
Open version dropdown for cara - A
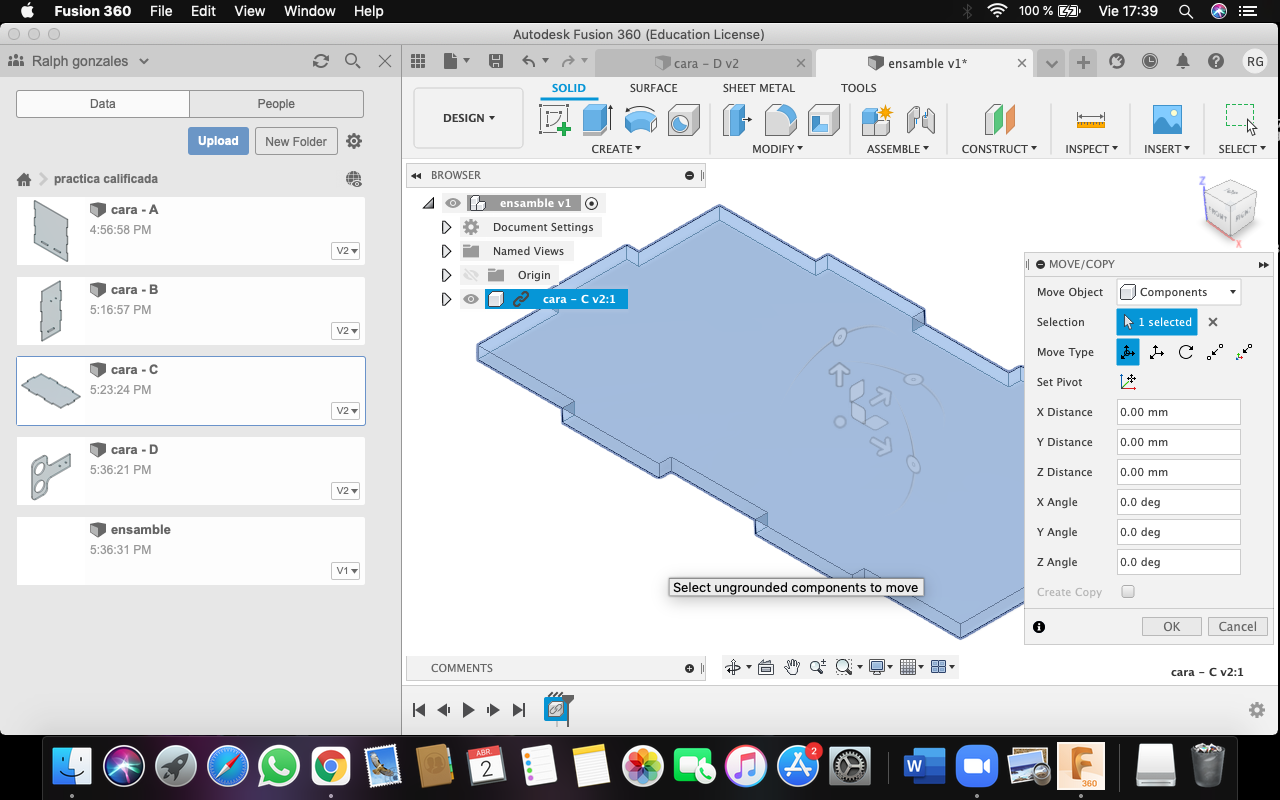pos(346,251)
